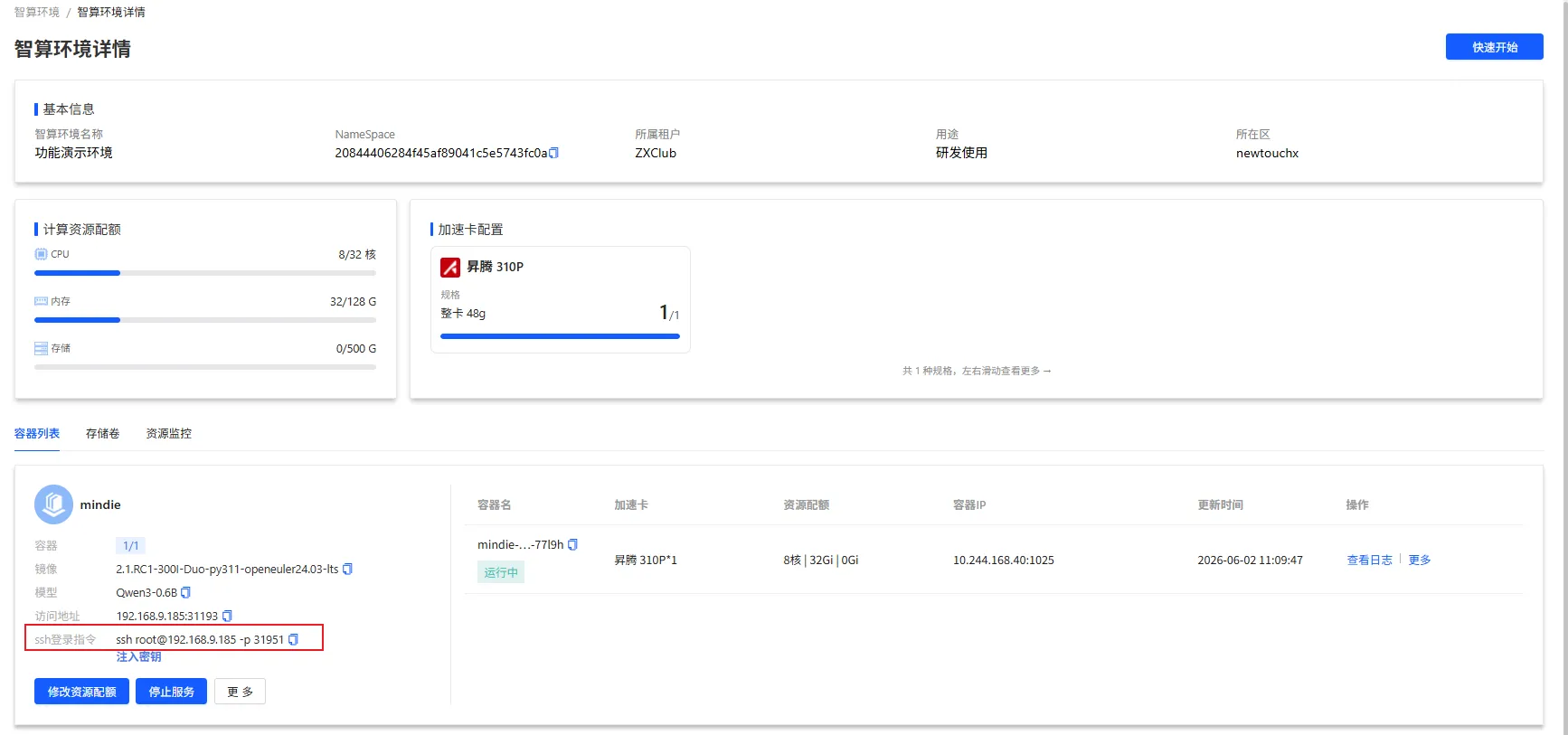
Task: Click the 运行中 status tag
Action: 501,572
